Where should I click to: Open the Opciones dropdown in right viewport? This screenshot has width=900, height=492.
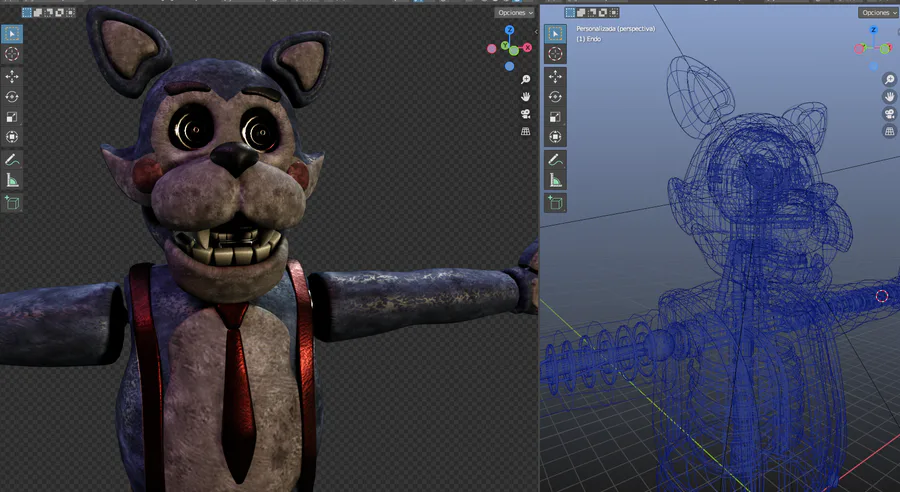(x=879, y=13)
